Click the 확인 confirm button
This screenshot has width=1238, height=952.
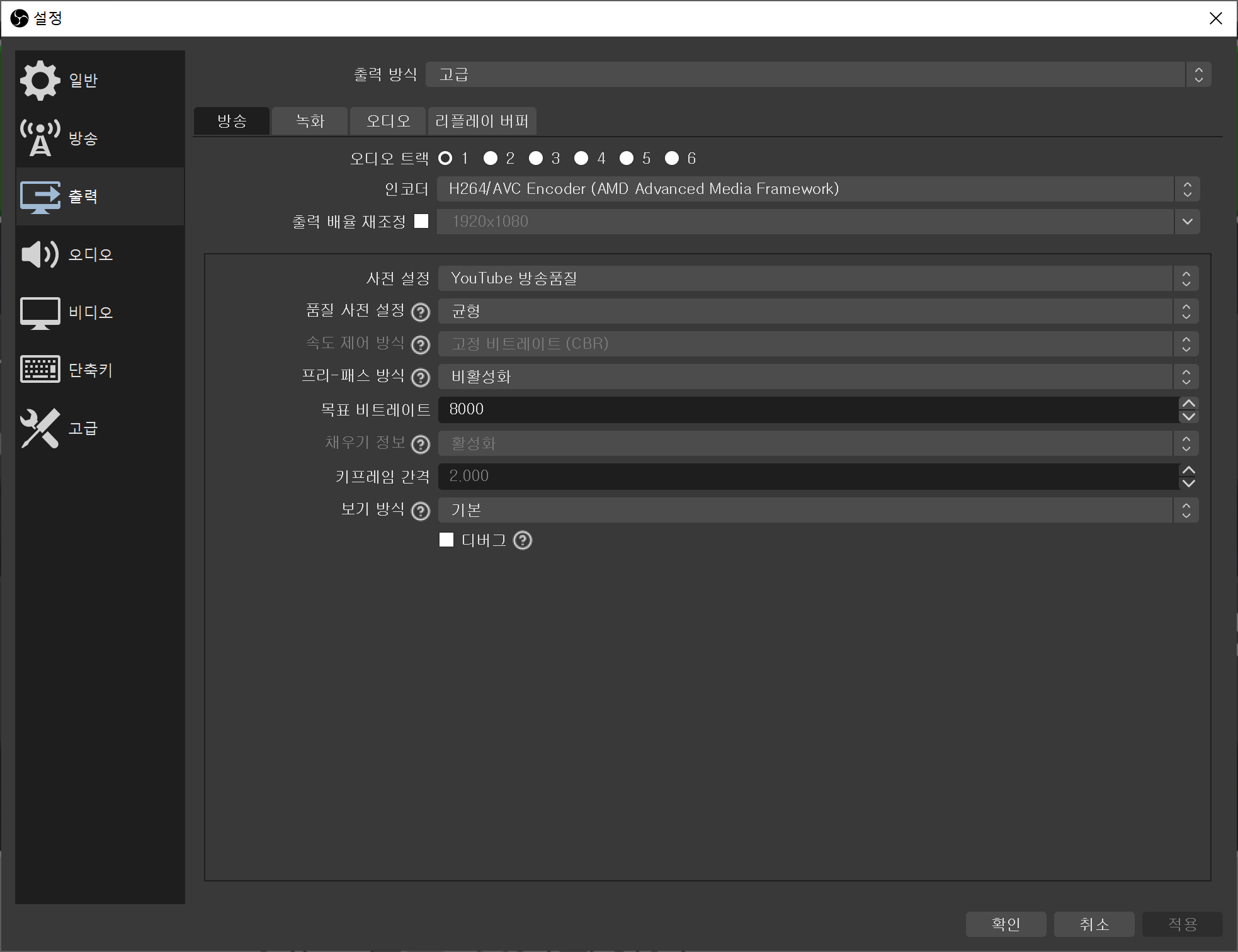[1006, 924]
